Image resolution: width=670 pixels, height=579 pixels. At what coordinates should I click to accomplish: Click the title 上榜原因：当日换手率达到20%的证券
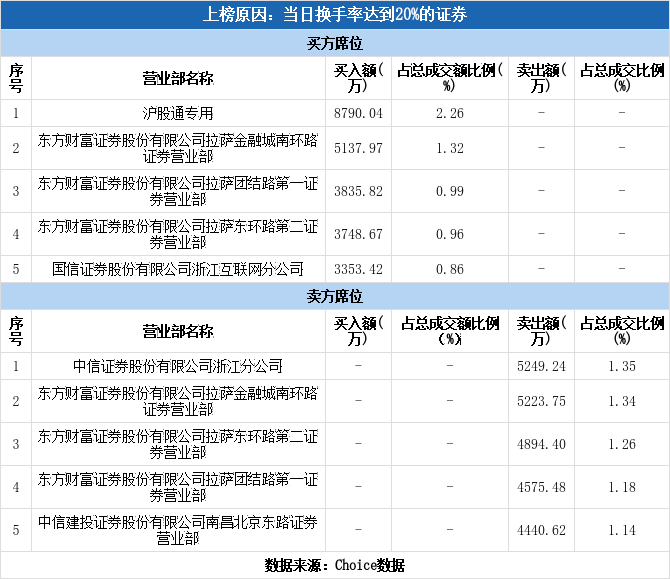point(335,15)
